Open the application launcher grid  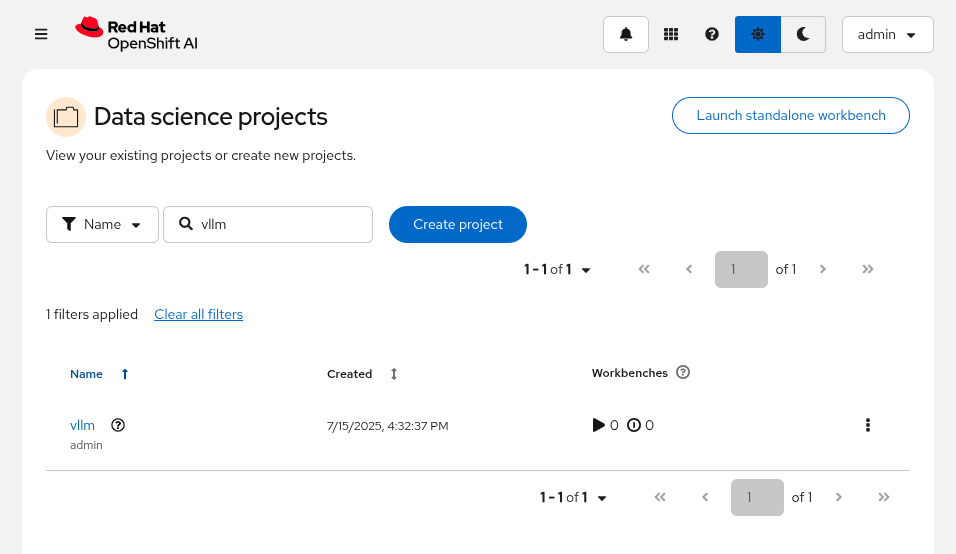671,34
